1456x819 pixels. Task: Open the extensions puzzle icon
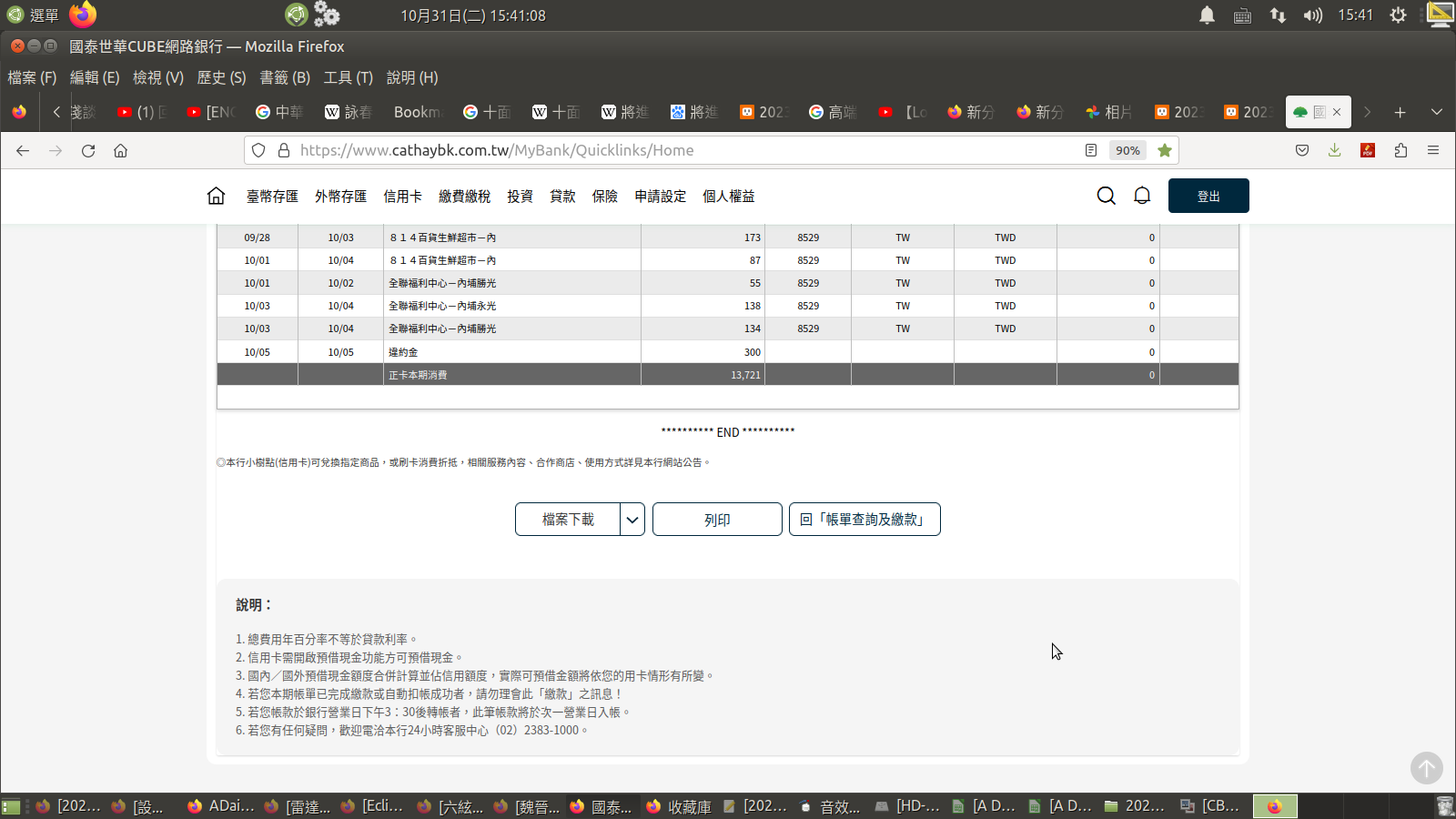pyautogui.click(x=1400, y=150)
